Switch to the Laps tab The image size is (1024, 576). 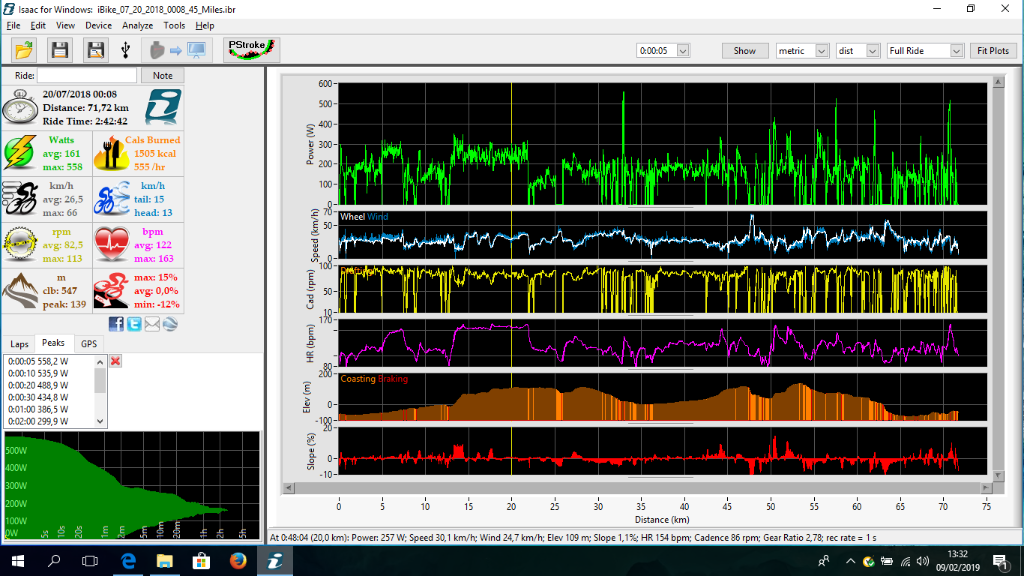(19, 343)
